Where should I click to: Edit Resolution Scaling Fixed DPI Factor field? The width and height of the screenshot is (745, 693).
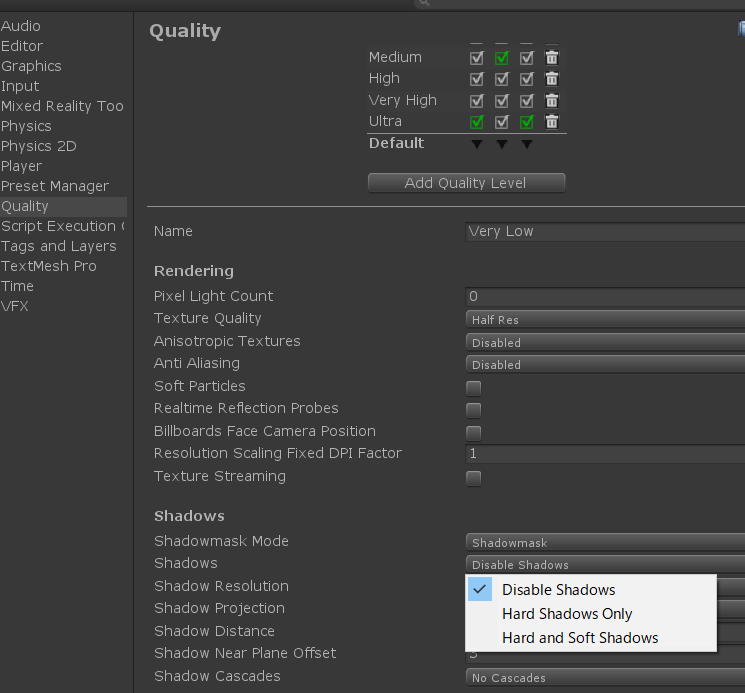pyautogui.click(x=605, y=454)
